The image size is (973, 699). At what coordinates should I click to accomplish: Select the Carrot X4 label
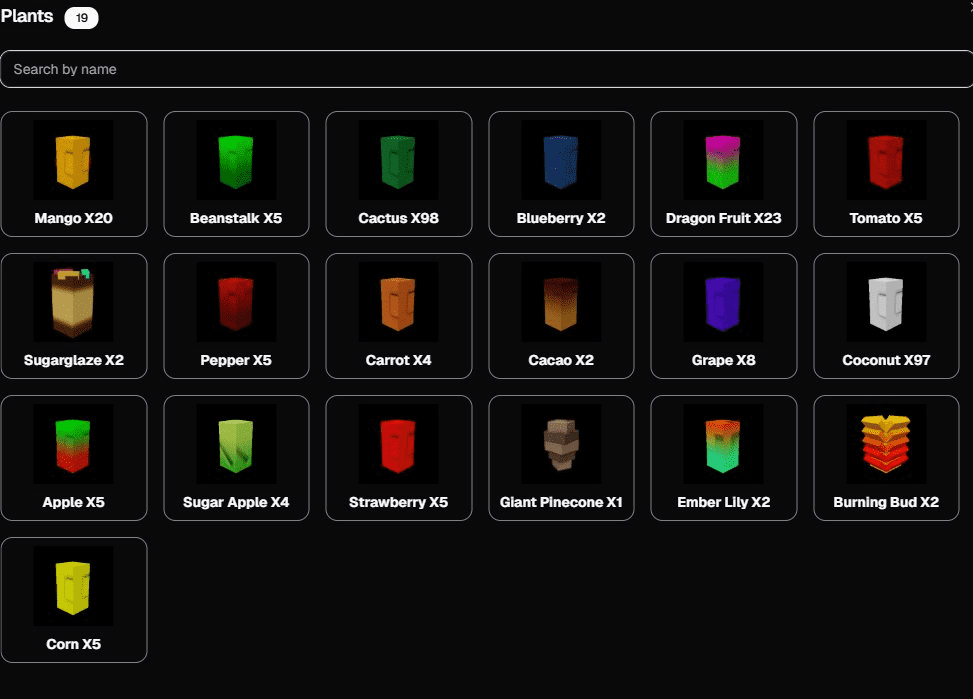click(x=398, y=360)
